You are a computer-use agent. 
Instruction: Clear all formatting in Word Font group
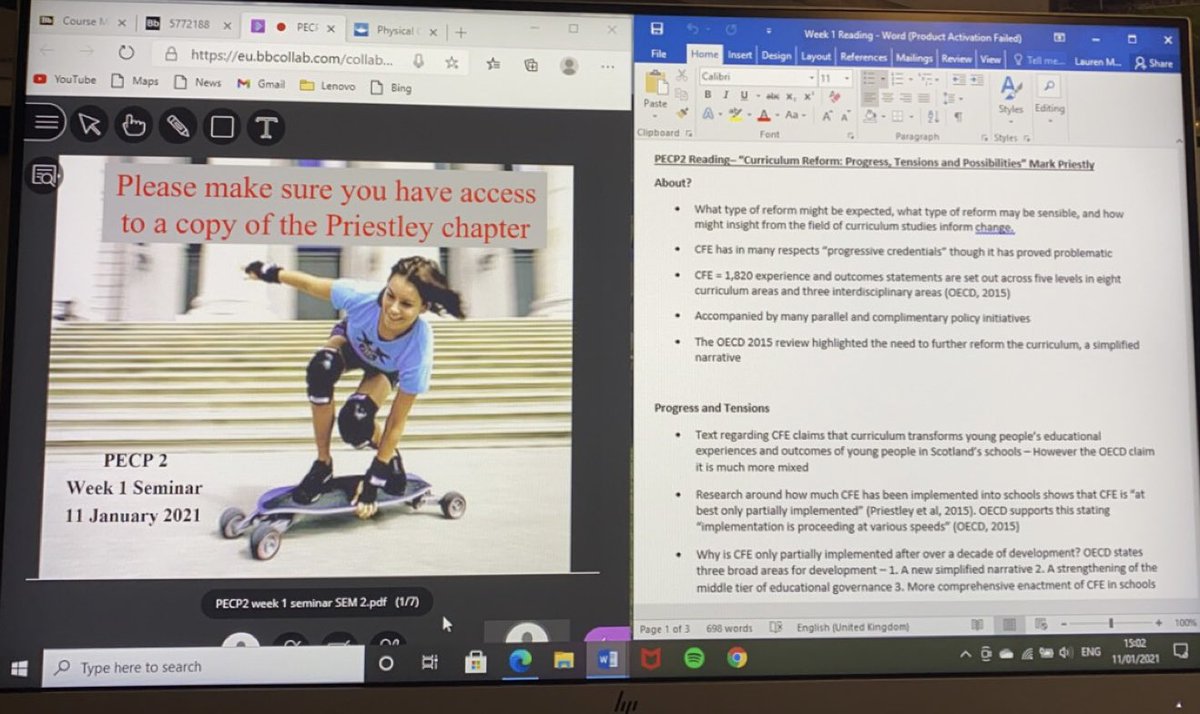[x=834, y=96]
